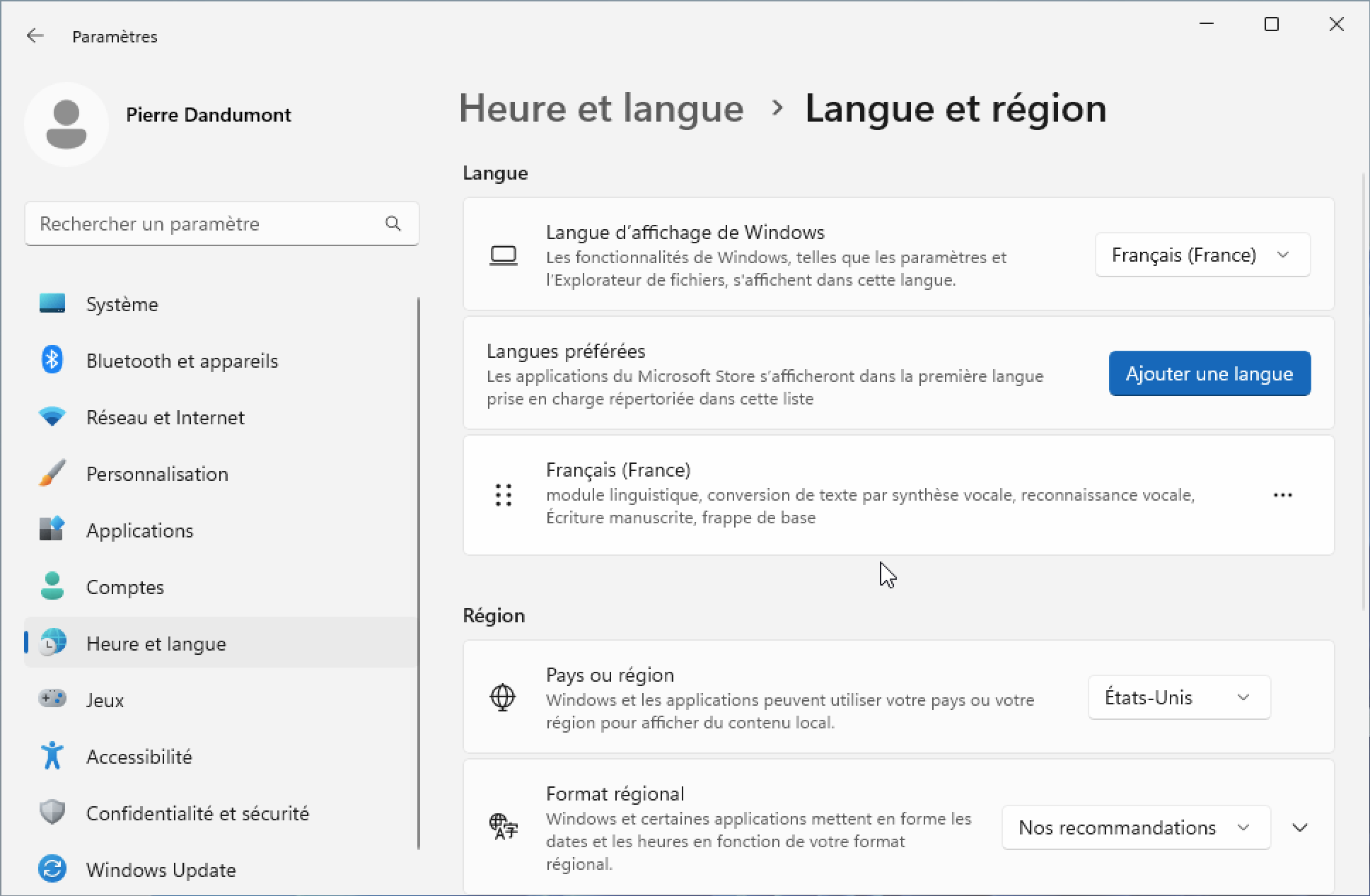
Task: Minimize the Paramètres window
Action: pyautogui.click(x=1207, y=24)
